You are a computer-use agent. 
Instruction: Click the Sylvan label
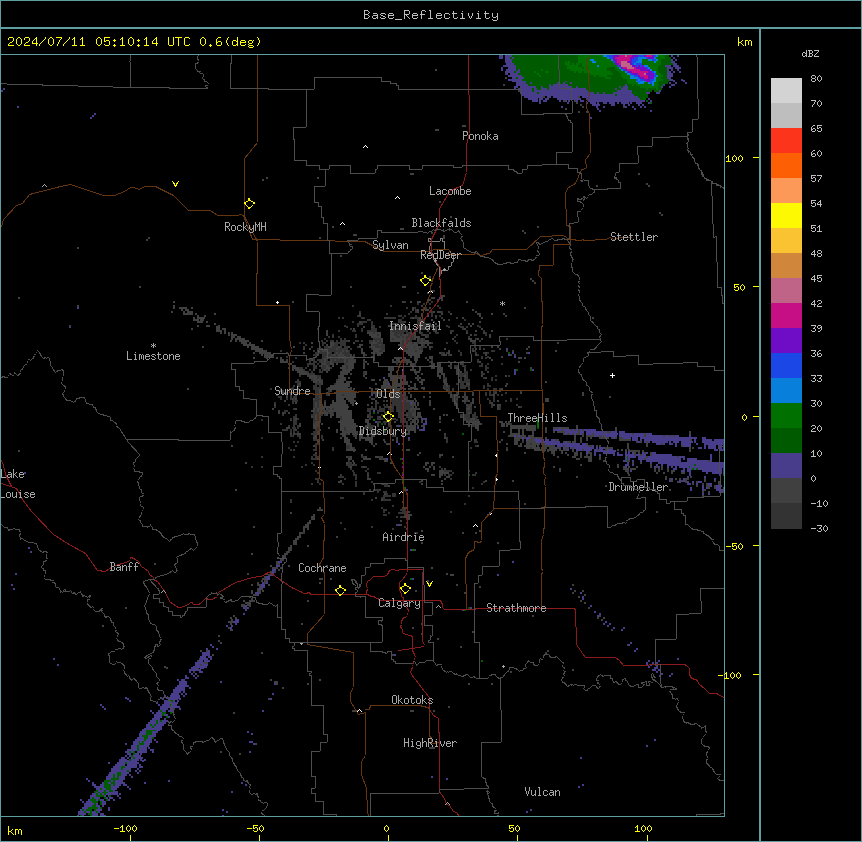tap(390, 245)
